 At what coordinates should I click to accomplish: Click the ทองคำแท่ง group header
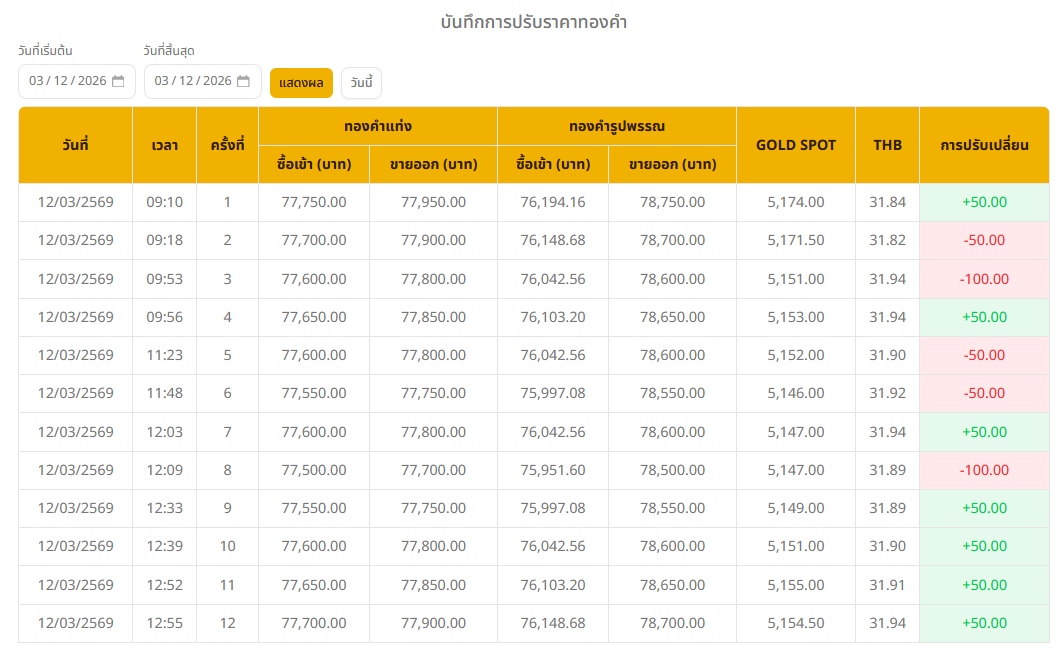(377, 127)
